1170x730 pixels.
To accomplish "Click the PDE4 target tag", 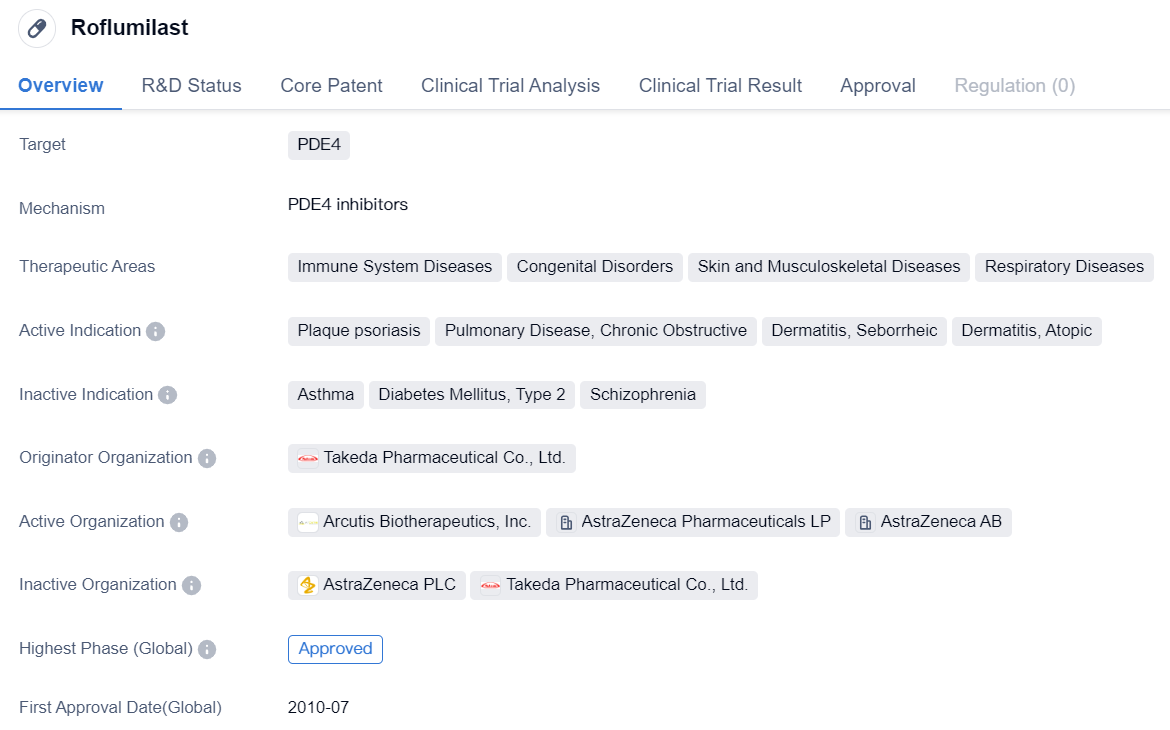I will [x=319, y=145].
